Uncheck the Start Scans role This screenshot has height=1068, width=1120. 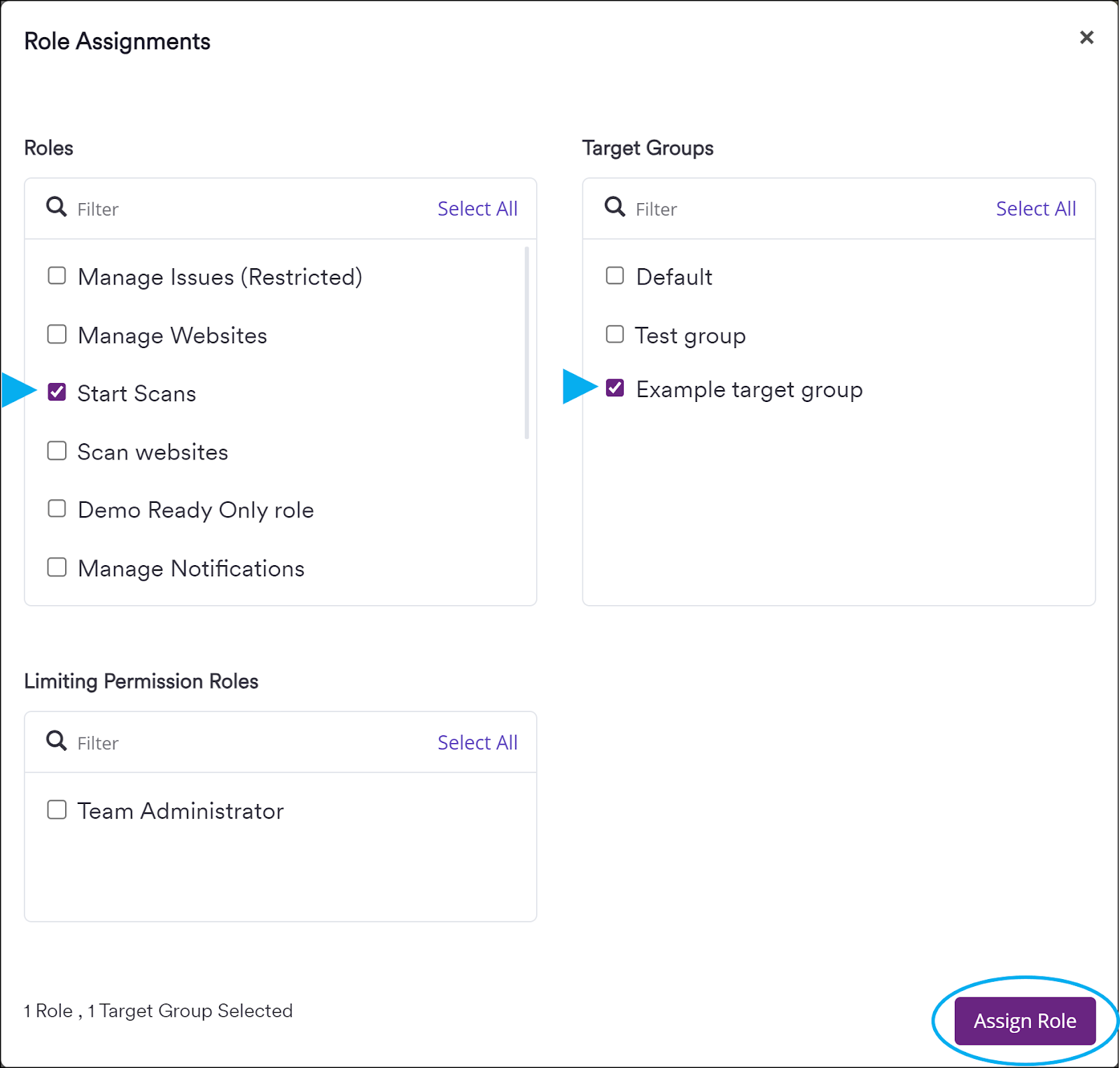pyautogui.click(x=57, y=392)
